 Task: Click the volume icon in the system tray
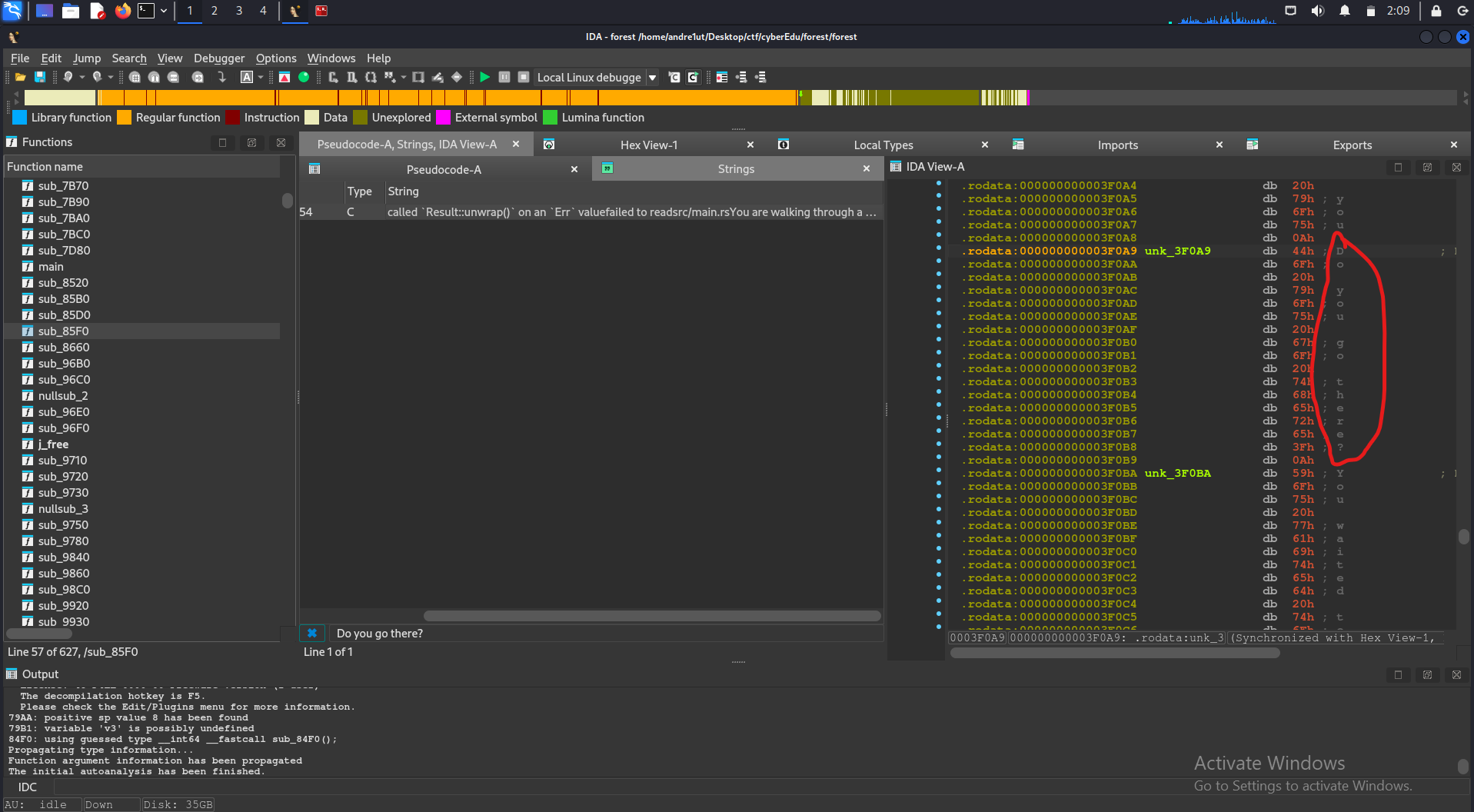click(x=1317, y=11)
